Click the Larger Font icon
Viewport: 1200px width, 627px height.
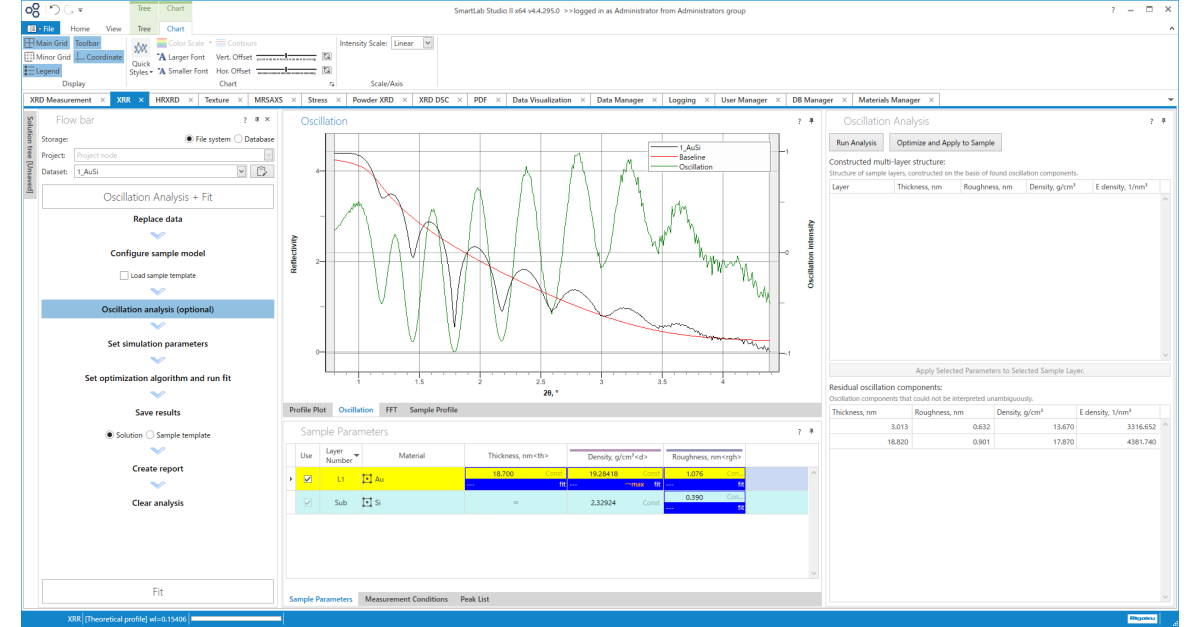pyautogui.click(x=163, y=57)
